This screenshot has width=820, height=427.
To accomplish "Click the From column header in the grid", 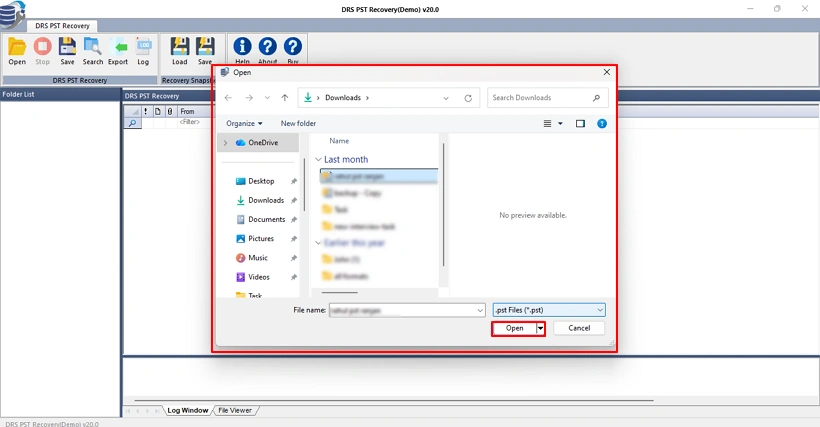I will [187, 111].
